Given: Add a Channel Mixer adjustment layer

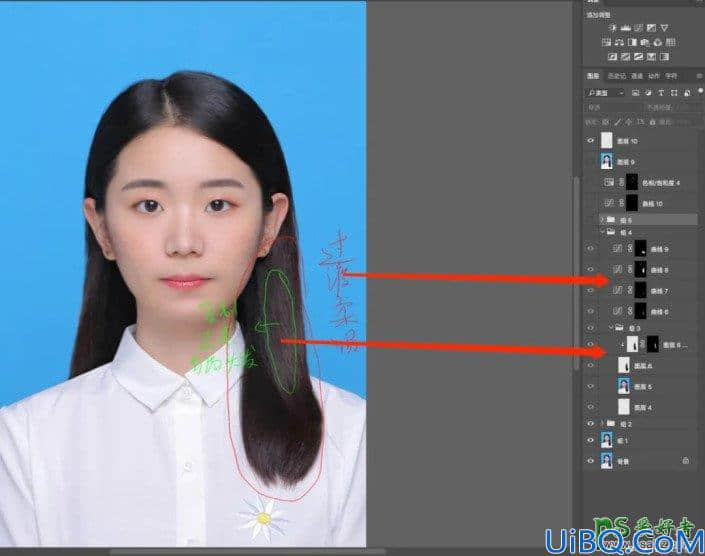Looking at the screenshot, I should [658, 42].
